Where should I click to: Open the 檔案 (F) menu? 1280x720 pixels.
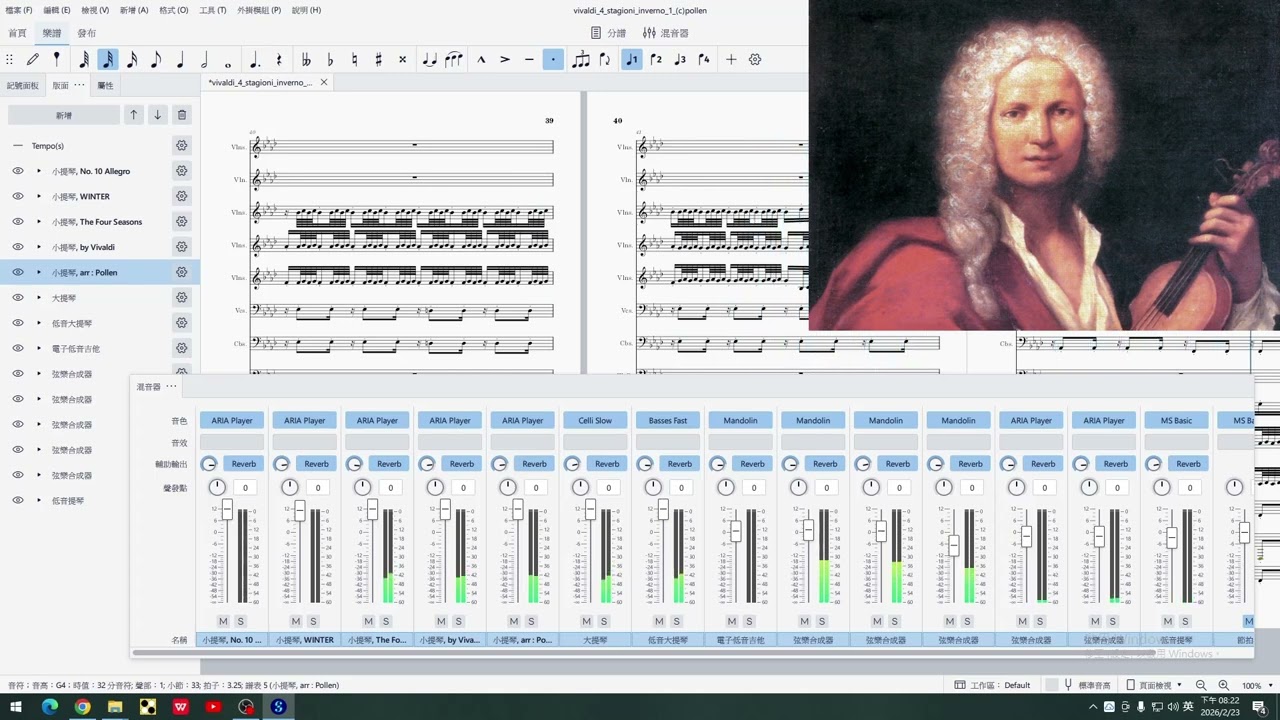[x=18, y=10]
